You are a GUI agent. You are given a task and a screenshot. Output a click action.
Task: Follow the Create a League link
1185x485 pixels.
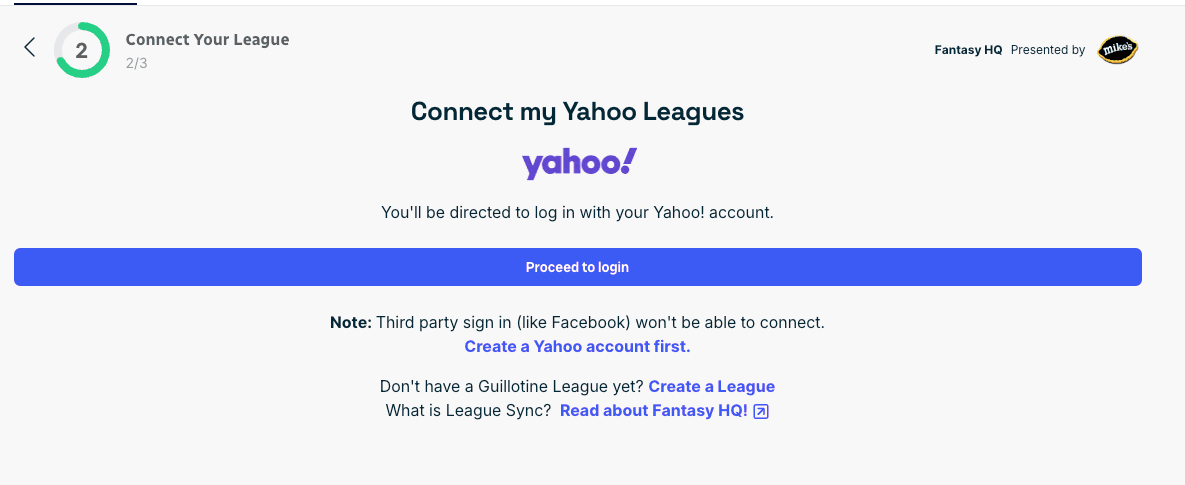pos(711,386)
